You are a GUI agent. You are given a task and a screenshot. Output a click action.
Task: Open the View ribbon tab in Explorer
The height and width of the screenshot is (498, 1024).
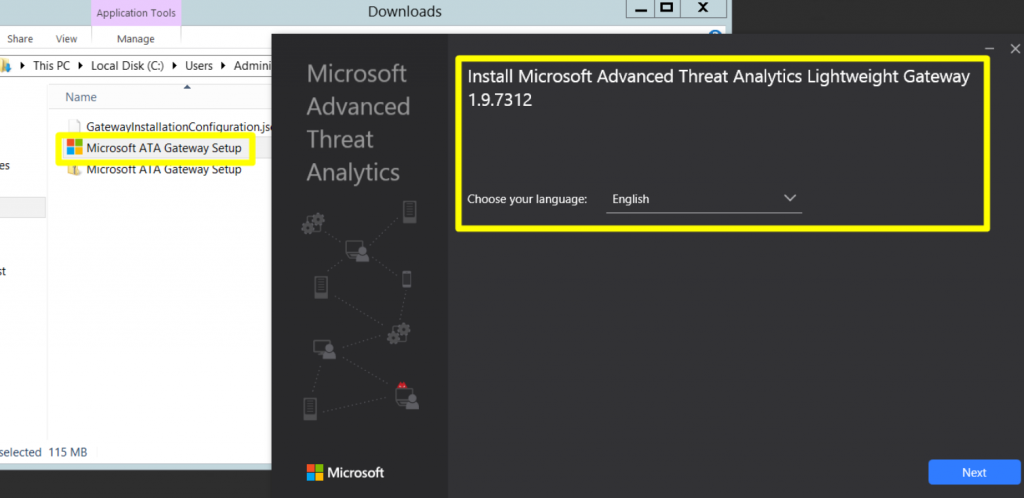[67, 39]
